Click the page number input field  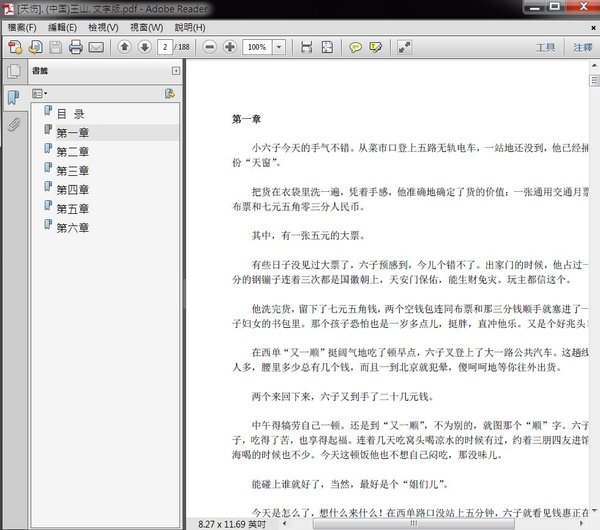tap(165, 47)
